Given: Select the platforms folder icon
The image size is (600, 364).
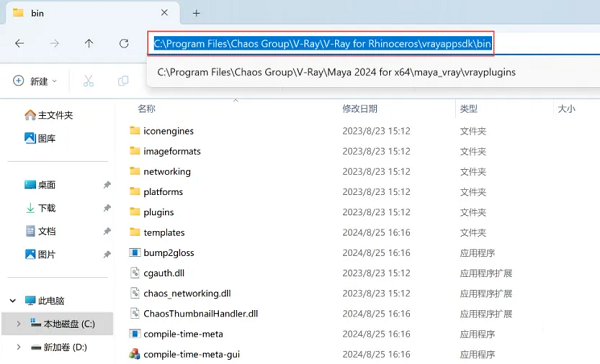Looking at the screenshot, I should (x=135, y=192).
